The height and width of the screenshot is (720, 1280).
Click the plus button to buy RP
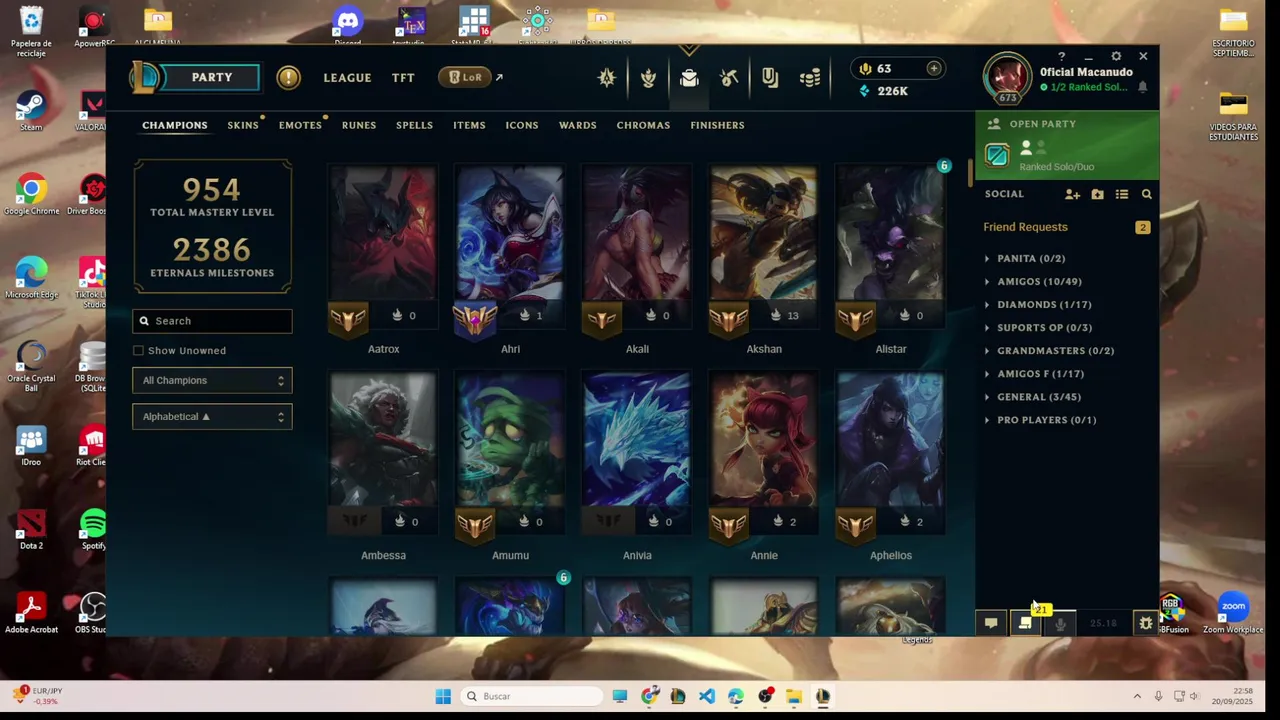933,68
